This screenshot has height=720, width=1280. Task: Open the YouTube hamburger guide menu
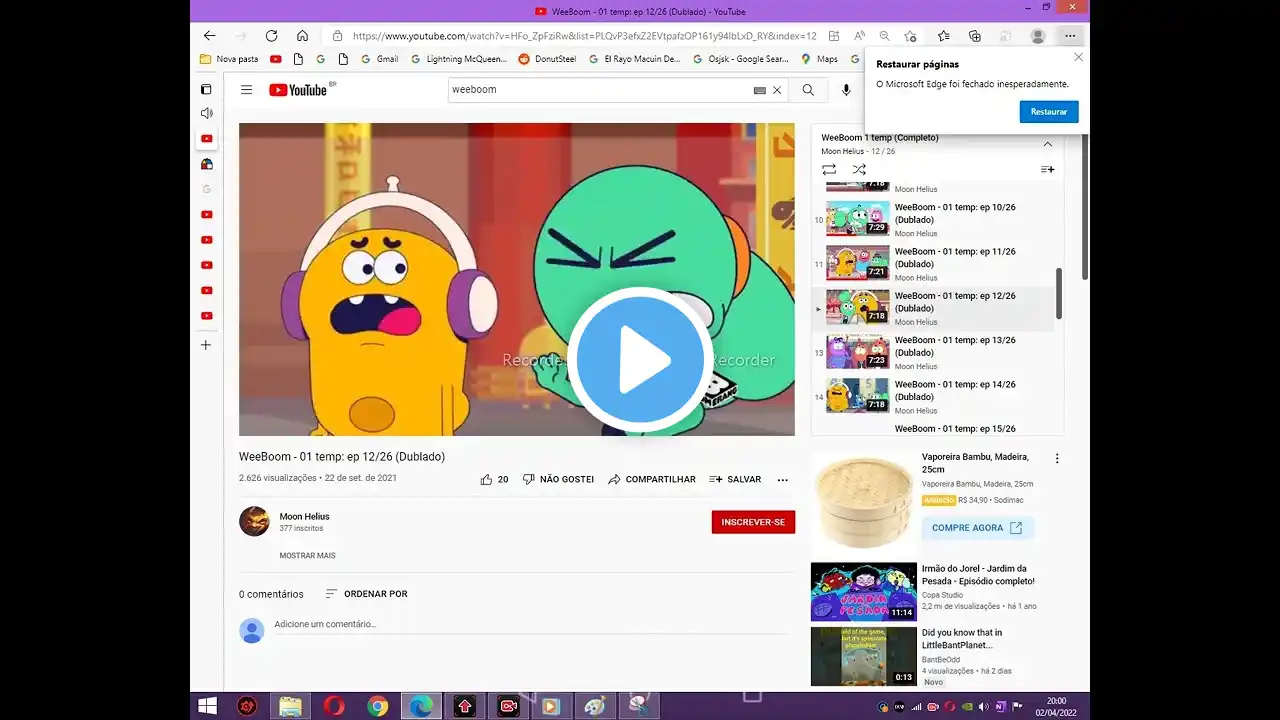tap(246, 90)
